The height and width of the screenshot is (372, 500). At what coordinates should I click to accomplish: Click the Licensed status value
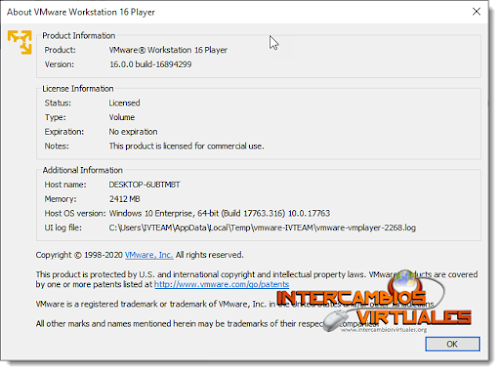coord(124,103)
